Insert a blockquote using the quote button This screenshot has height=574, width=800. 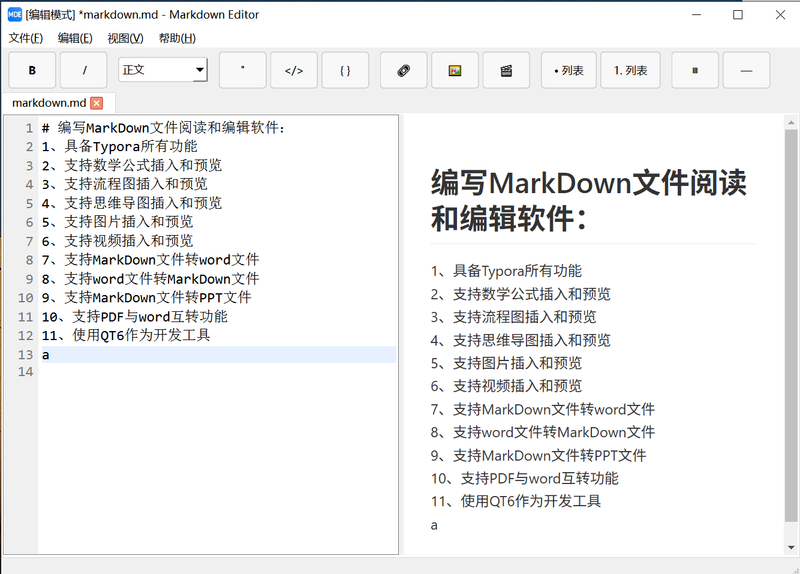tap(243, 70)
